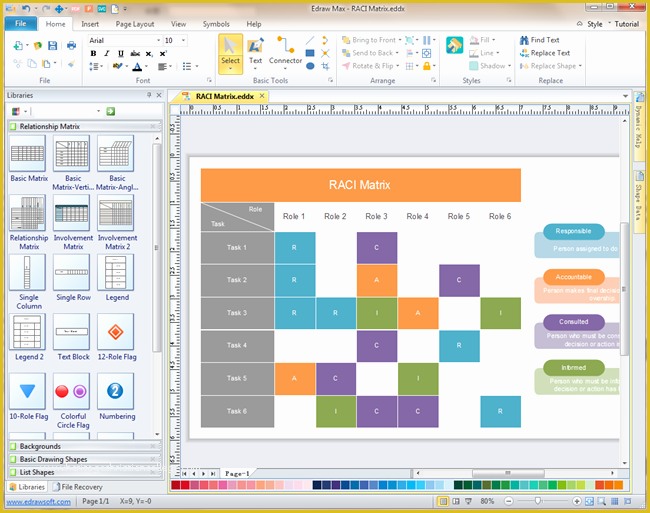Click the Center alignment target icon

tap(427, 53)
